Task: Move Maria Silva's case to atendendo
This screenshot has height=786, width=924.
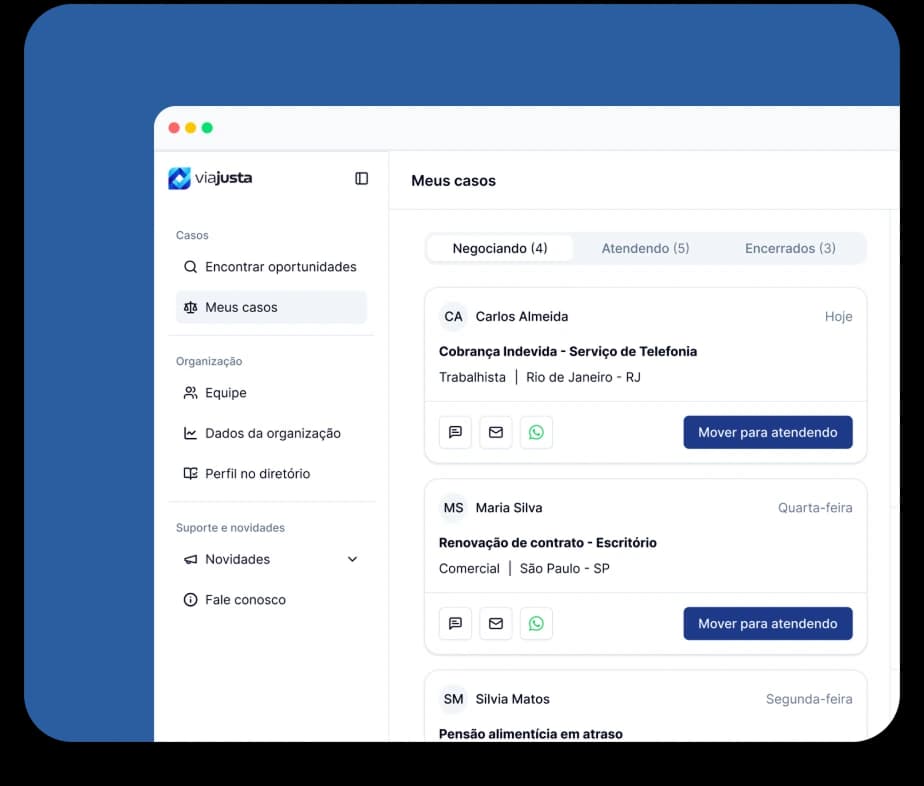Action: 768,623
